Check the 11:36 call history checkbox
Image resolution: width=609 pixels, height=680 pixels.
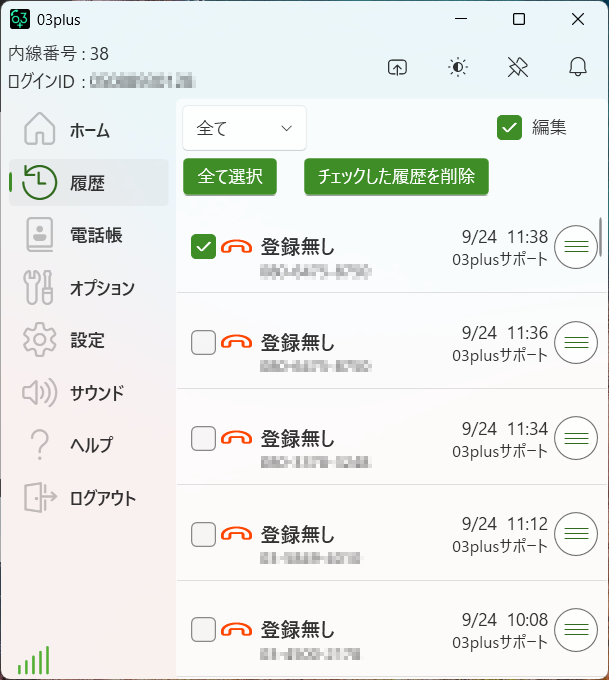tap(203, 342)
